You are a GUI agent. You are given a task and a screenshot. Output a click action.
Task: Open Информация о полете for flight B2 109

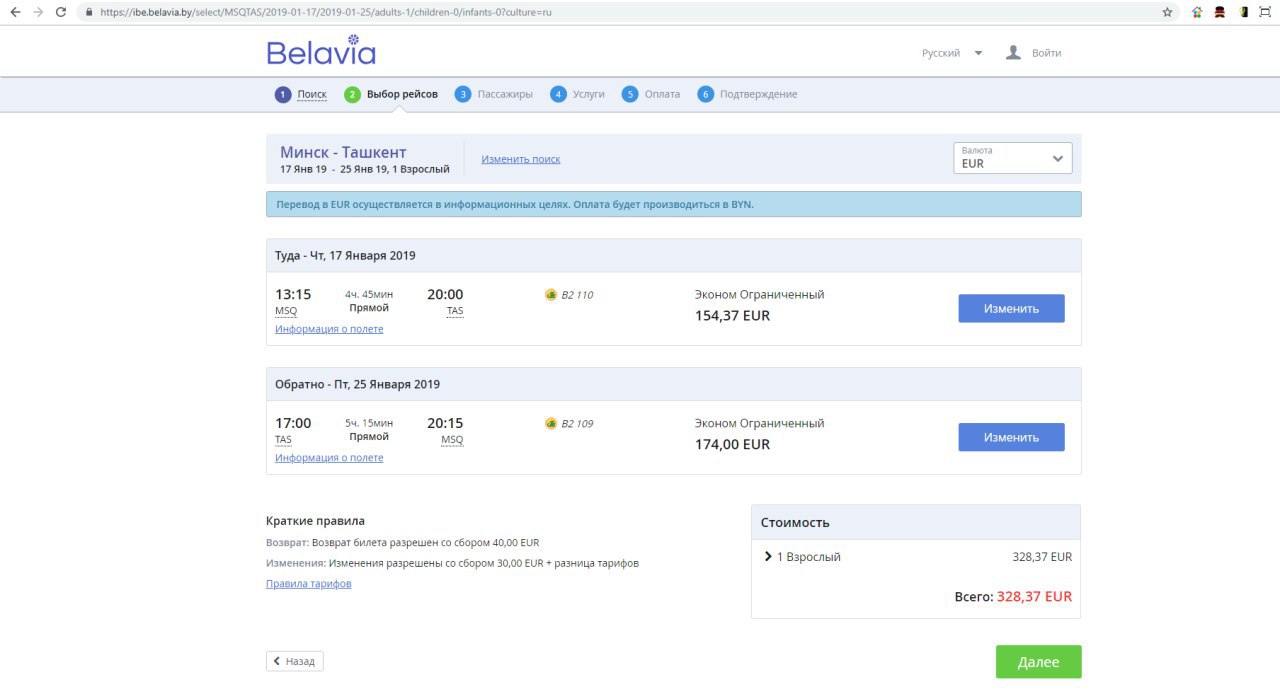(329, 458)
